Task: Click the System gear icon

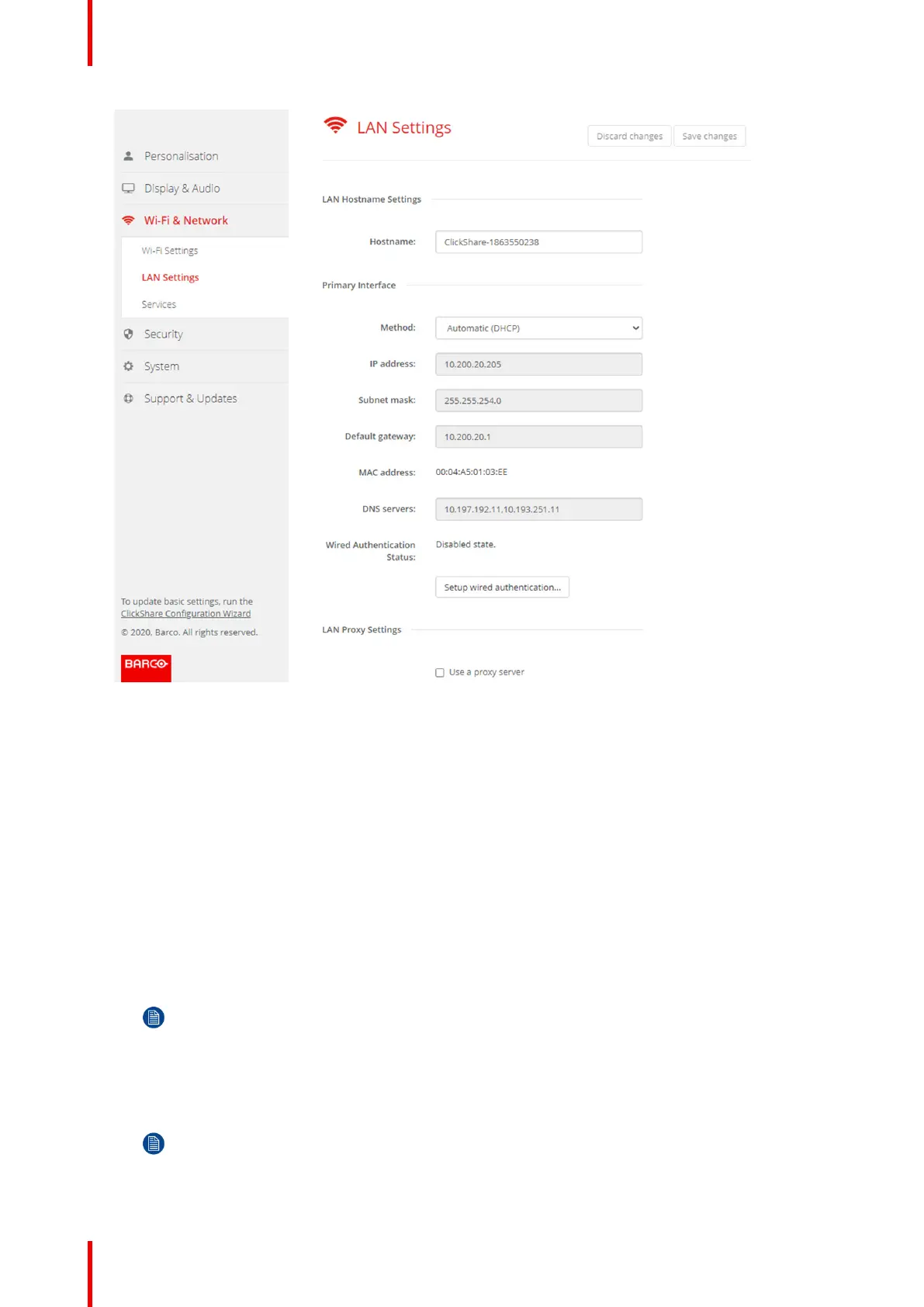Action: point(128,366)
